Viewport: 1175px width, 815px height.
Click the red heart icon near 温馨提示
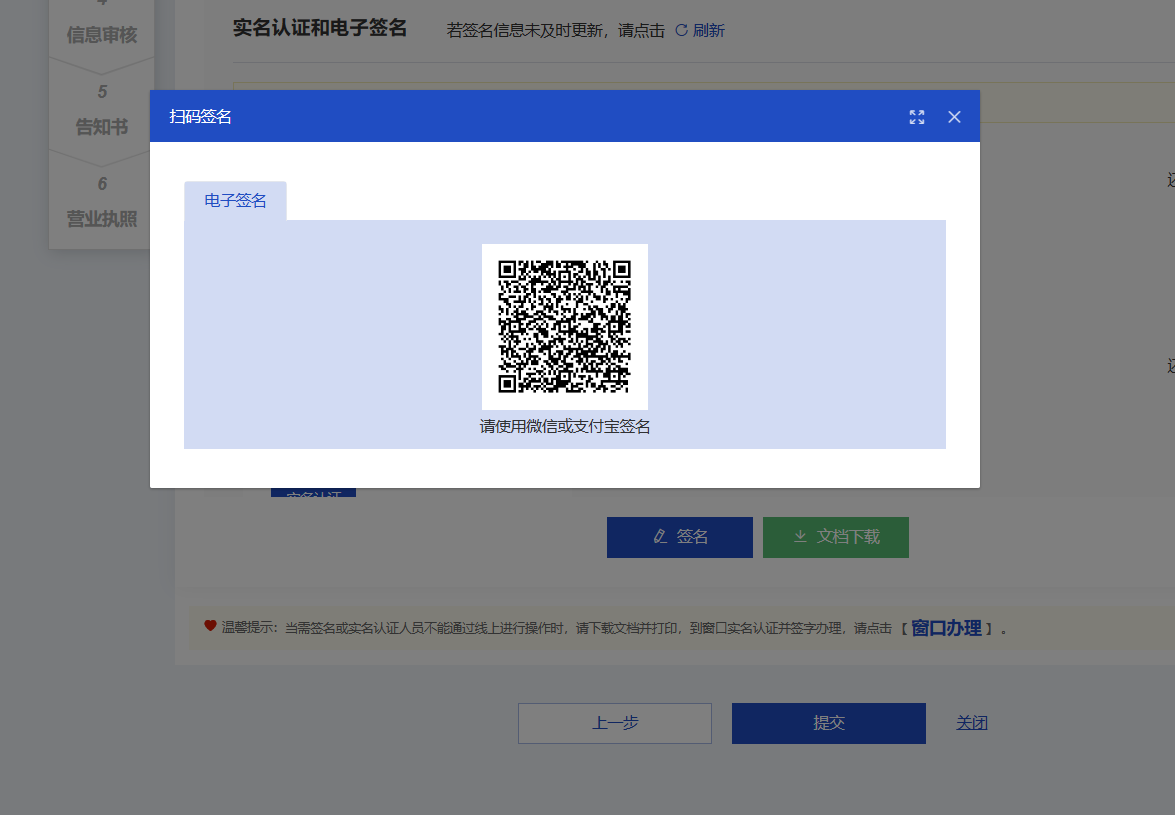210,625
